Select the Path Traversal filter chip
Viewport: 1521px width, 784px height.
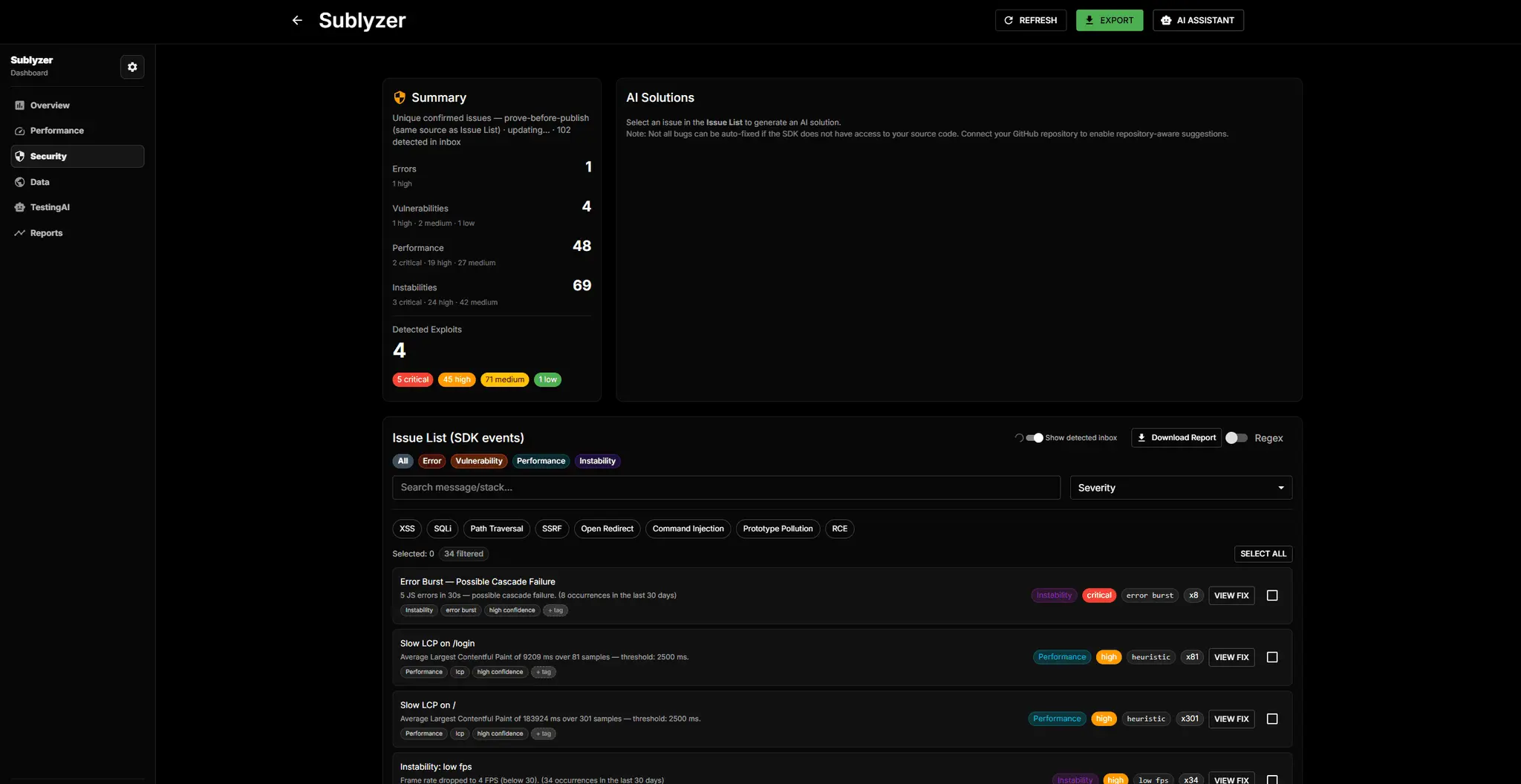point(497,529)
